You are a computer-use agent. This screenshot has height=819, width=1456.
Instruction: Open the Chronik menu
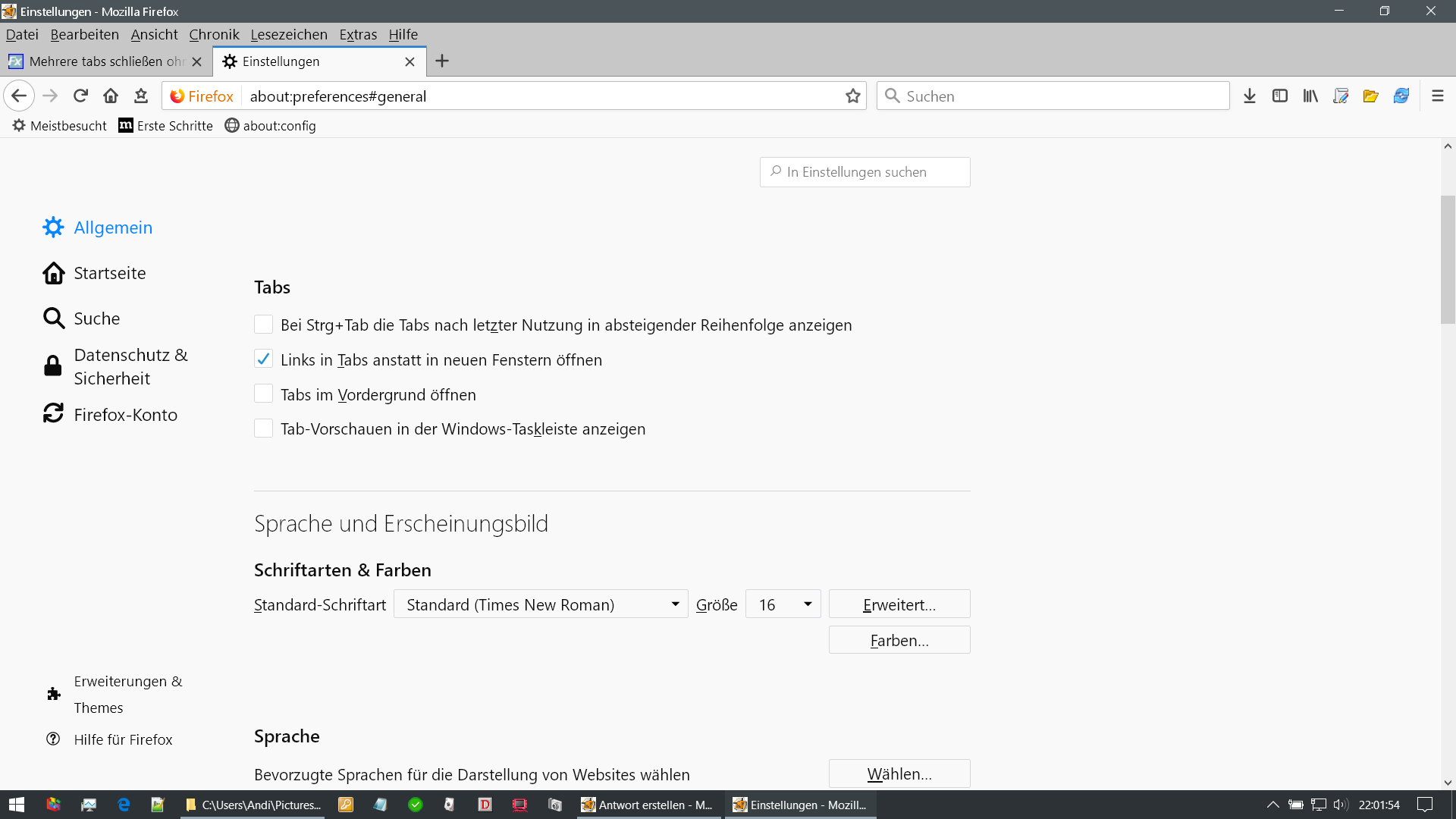[214, 34]
